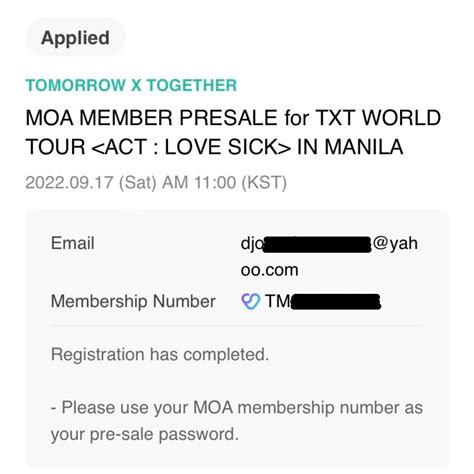Click the gray registration details card

[237, 338]
